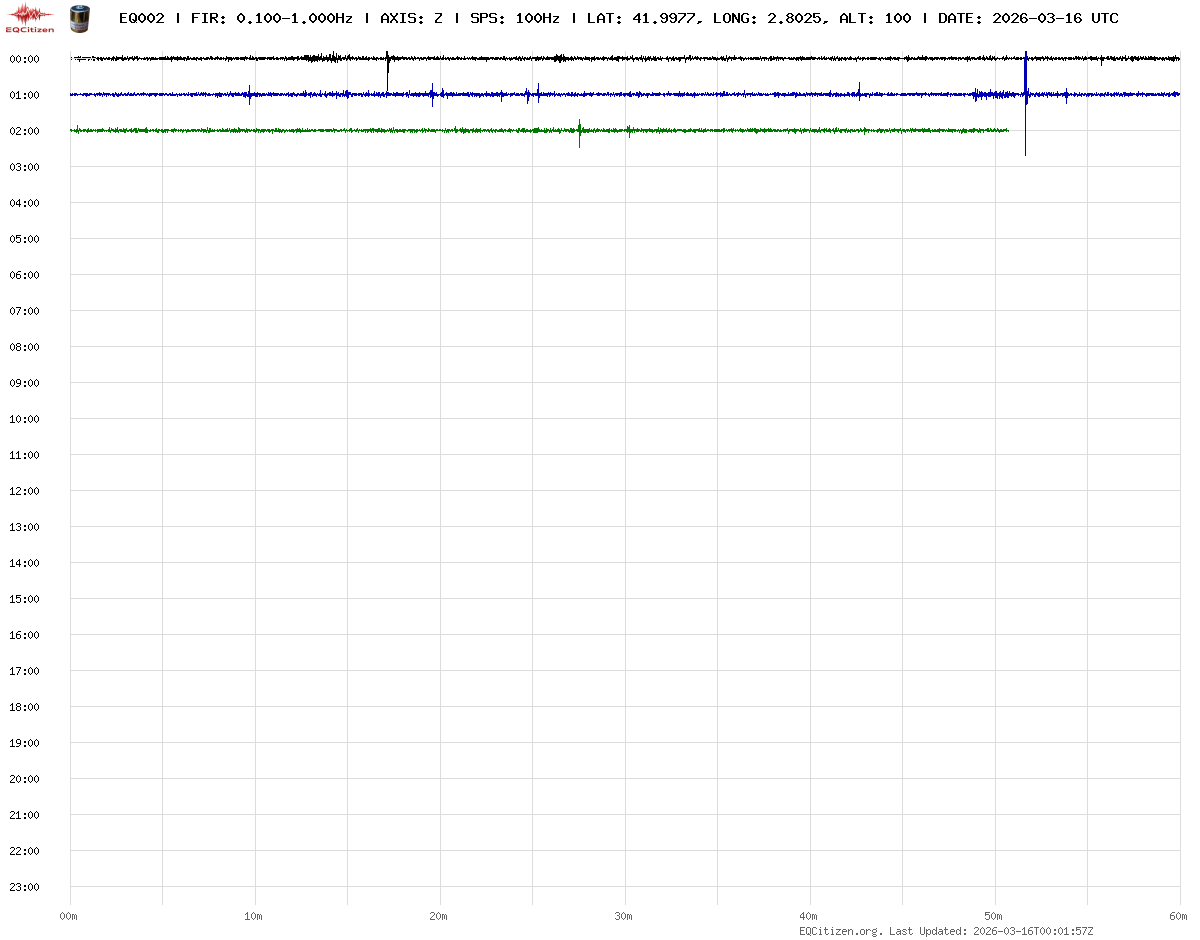
Task: Click the FIR: 0.100-1.000Hz filter text
Action: (272, 18)
